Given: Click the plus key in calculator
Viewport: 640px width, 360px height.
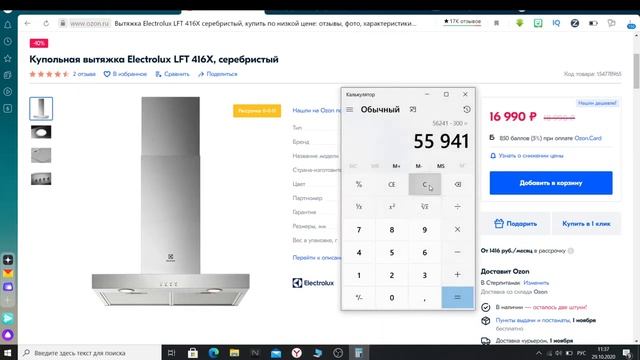Looking at the screenshot, I should 458,275.
